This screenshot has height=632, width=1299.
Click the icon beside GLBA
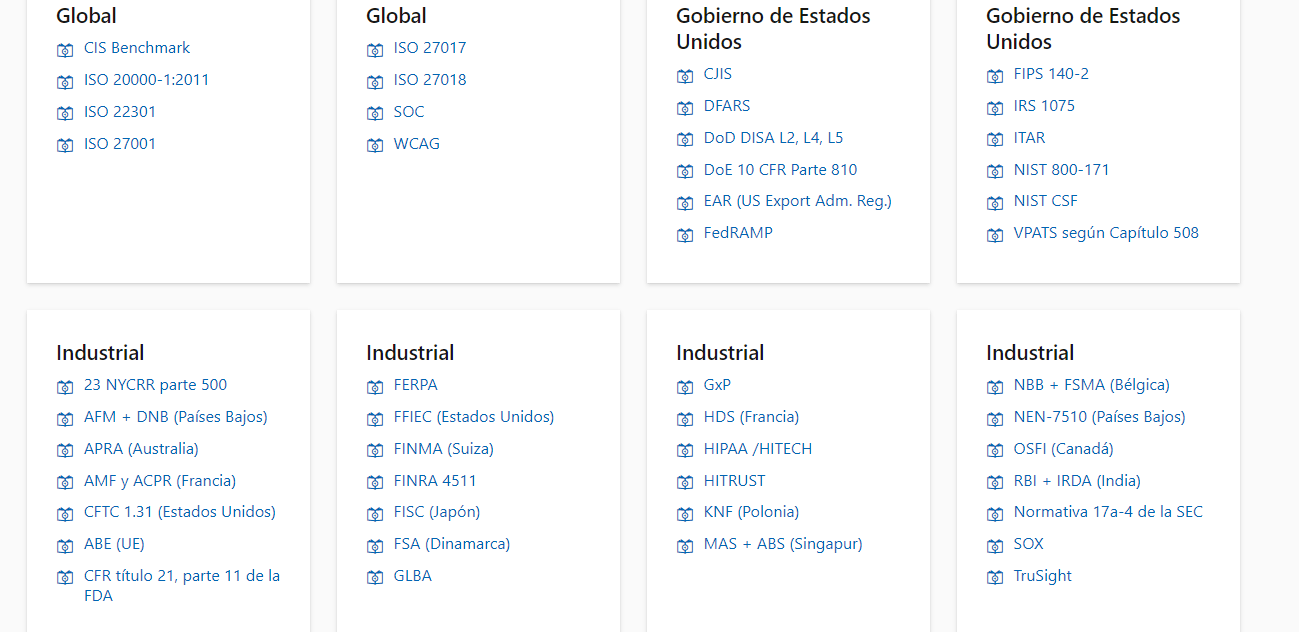pyautogui.click(x=375, y=578)
